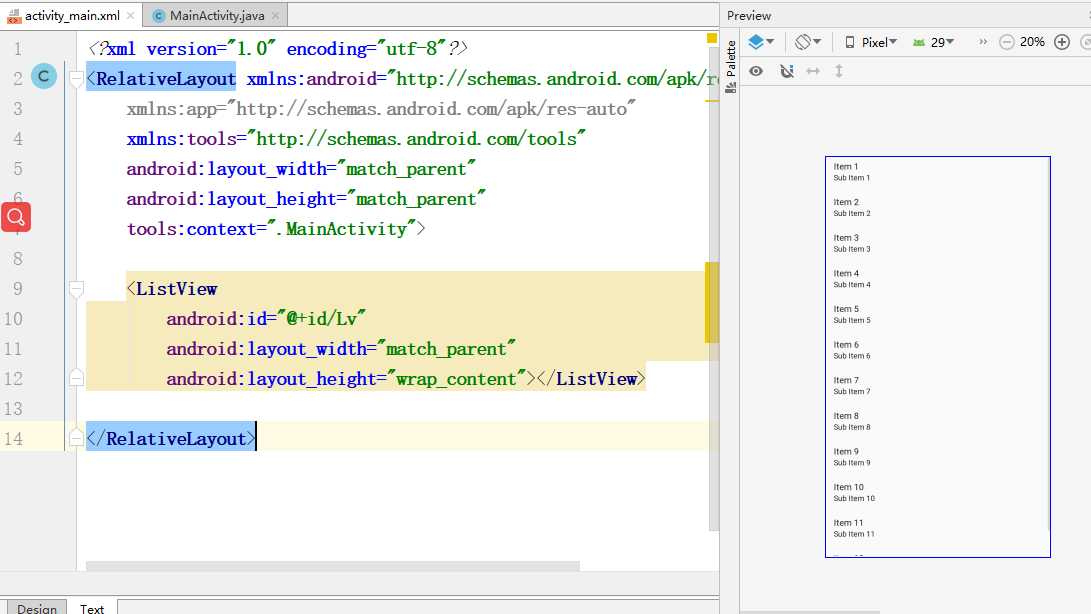
Task: Click the vertical expand arrow icon
Action: click(x=839, y=71)
